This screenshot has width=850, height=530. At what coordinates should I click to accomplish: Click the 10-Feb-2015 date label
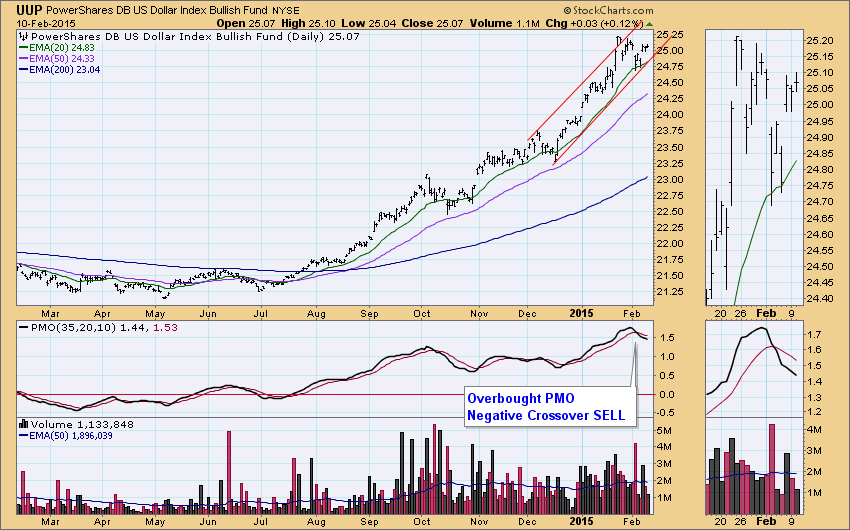click(46, 23)
